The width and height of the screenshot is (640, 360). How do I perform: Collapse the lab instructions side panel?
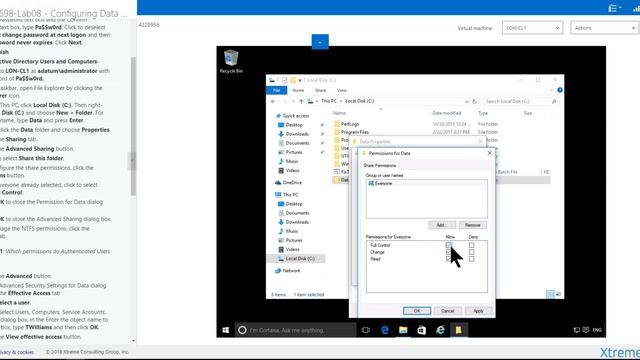(132, 160)
